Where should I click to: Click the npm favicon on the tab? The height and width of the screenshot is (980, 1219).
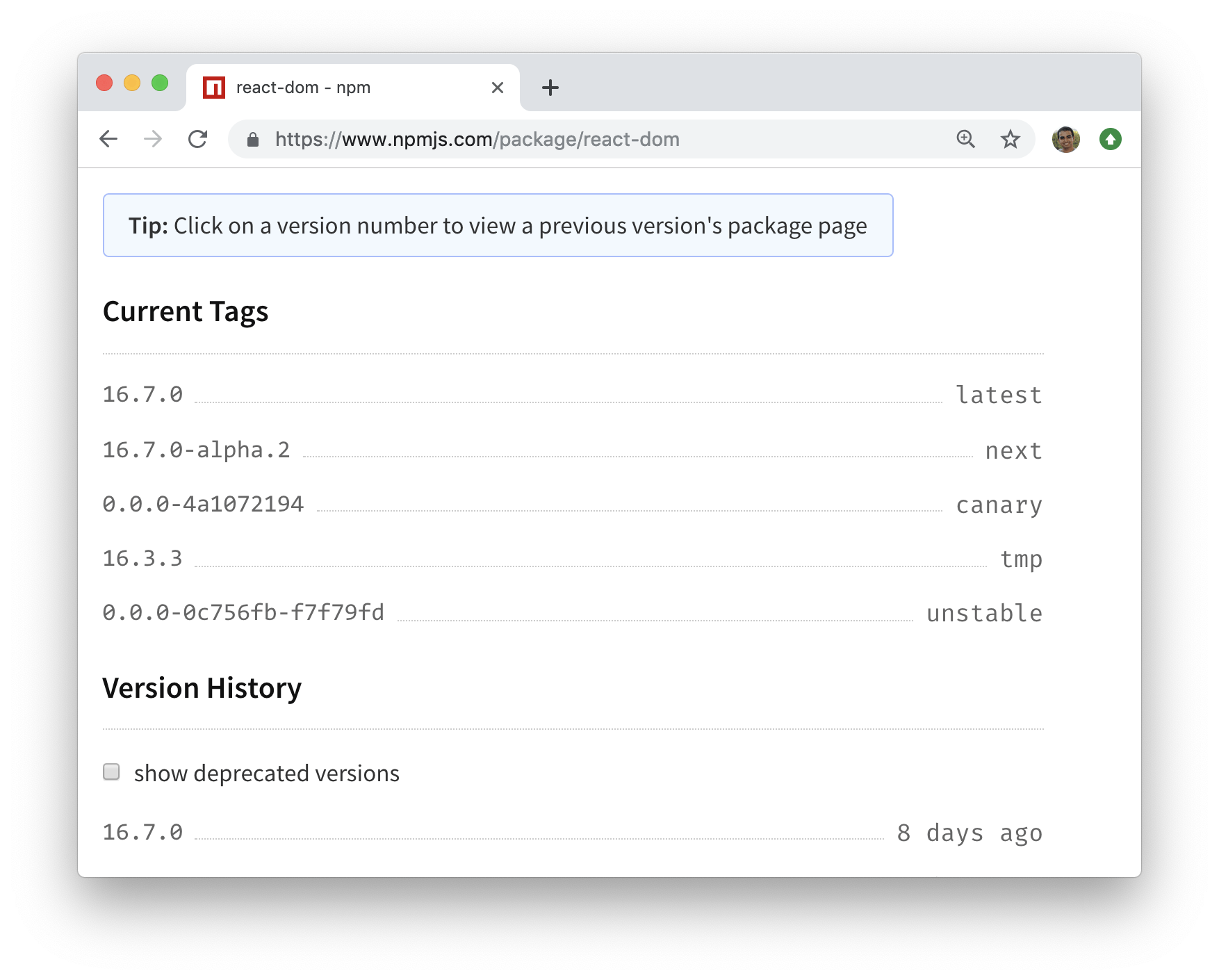coord(214,88)
